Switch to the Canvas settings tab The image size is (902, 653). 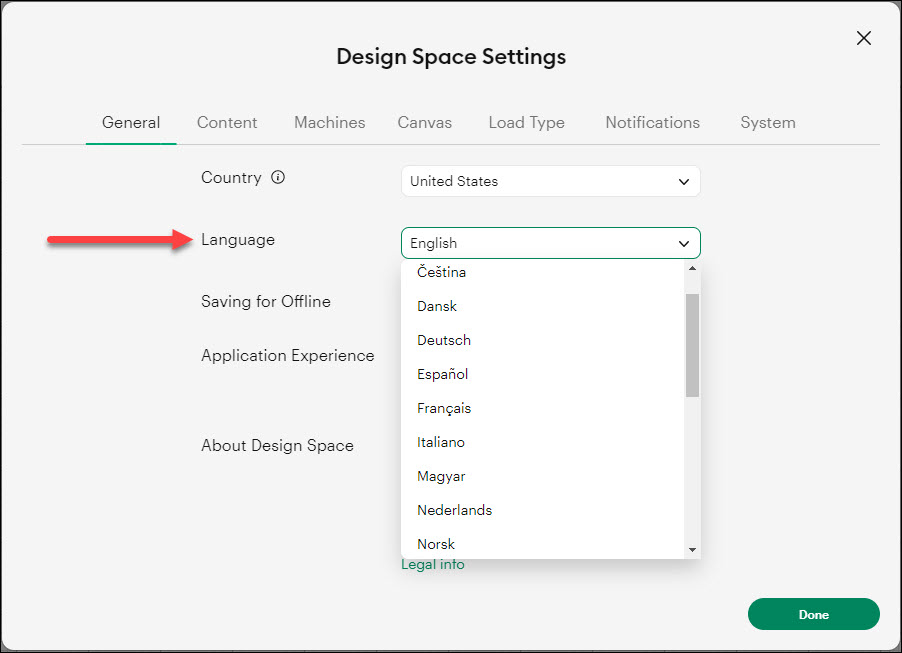424,122
